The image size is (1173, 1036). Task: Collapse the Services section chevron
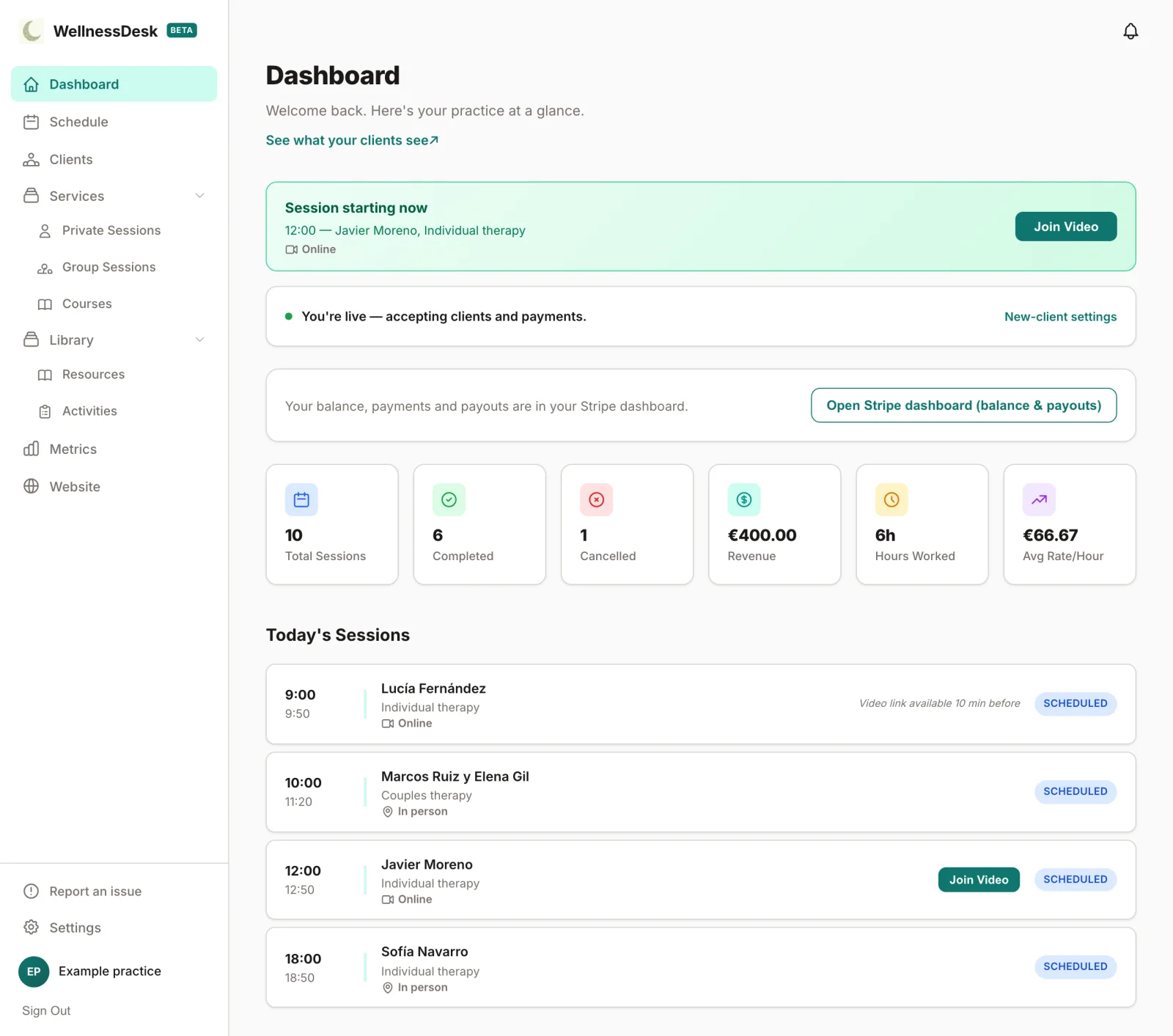point(199,196)
